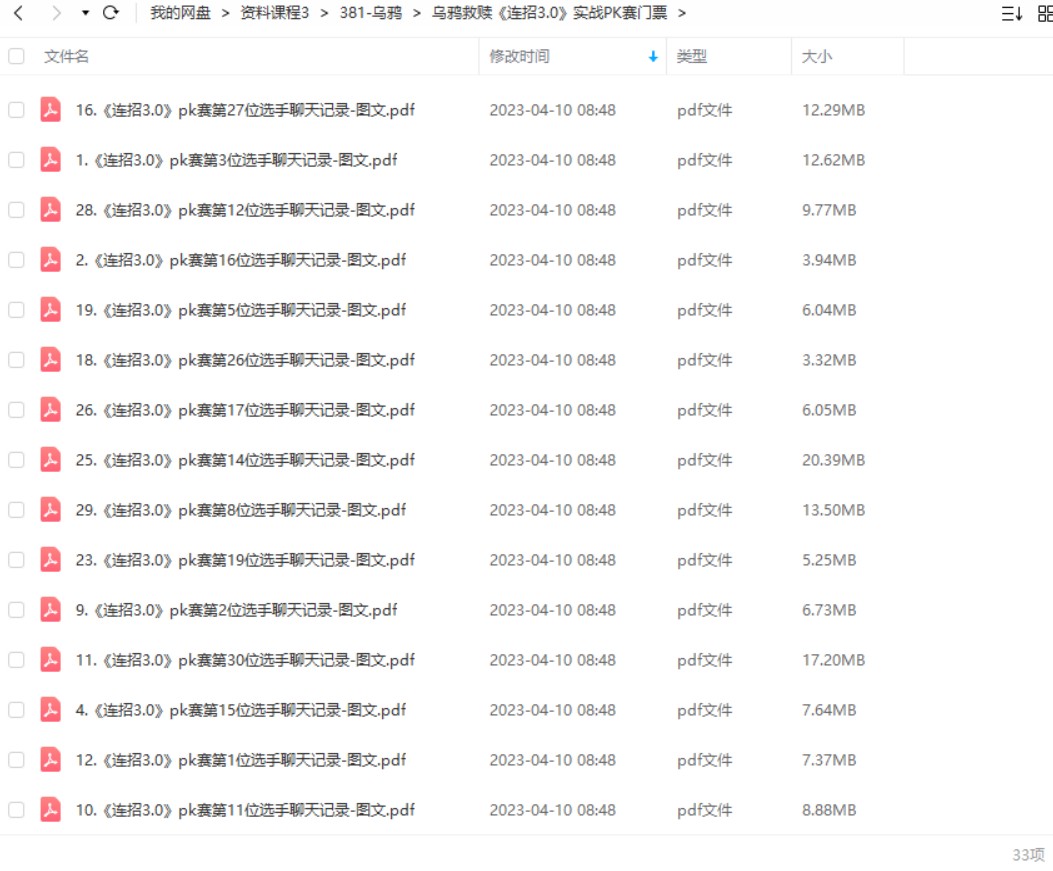Check the box for file 2. 第16位选手
This screenshot has height=871, width=1053.
point(16,260)
